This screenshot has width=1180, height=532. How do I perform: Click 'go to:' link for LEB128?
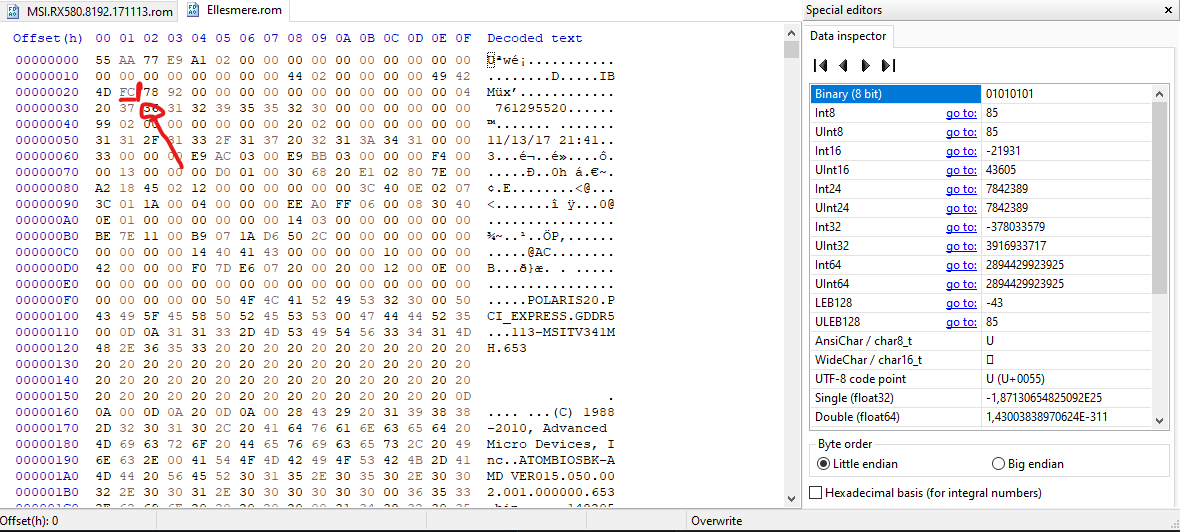[x=961, y=302]
